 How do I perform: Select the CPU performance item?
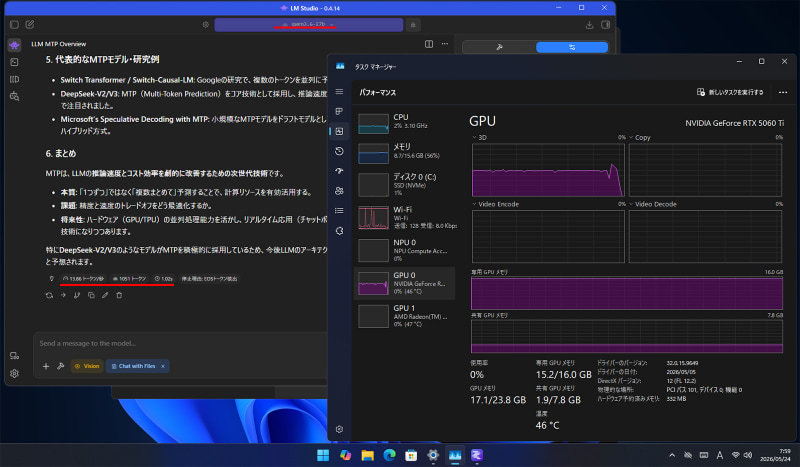coord(404,123)
